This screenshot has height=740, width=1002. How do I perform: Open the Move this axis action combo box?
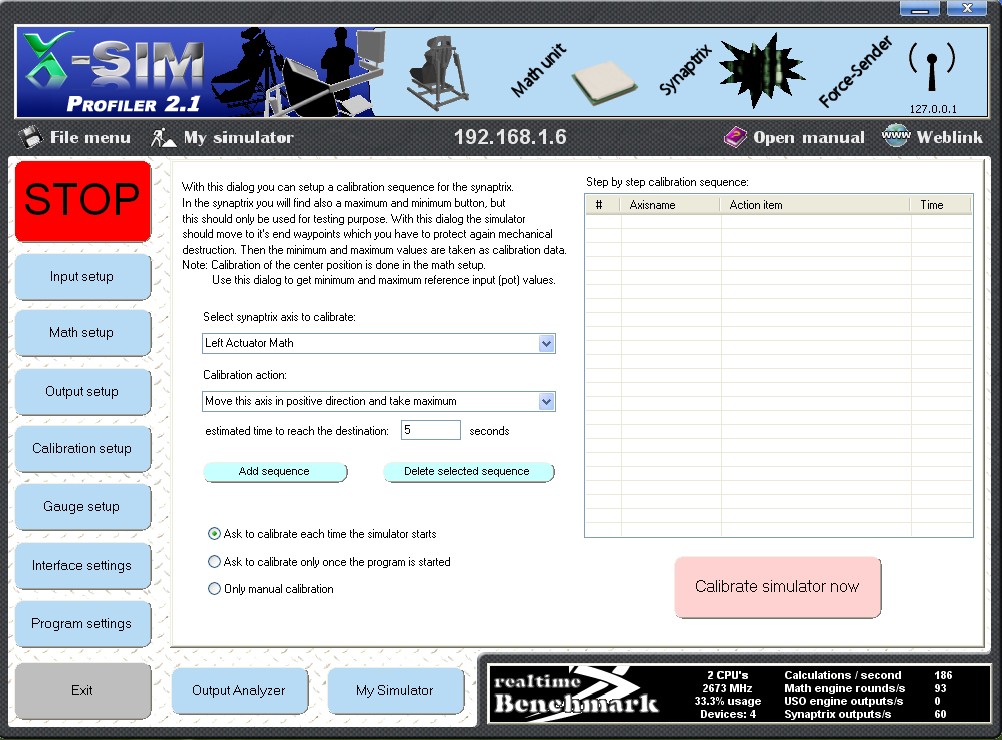click(378, 402)
